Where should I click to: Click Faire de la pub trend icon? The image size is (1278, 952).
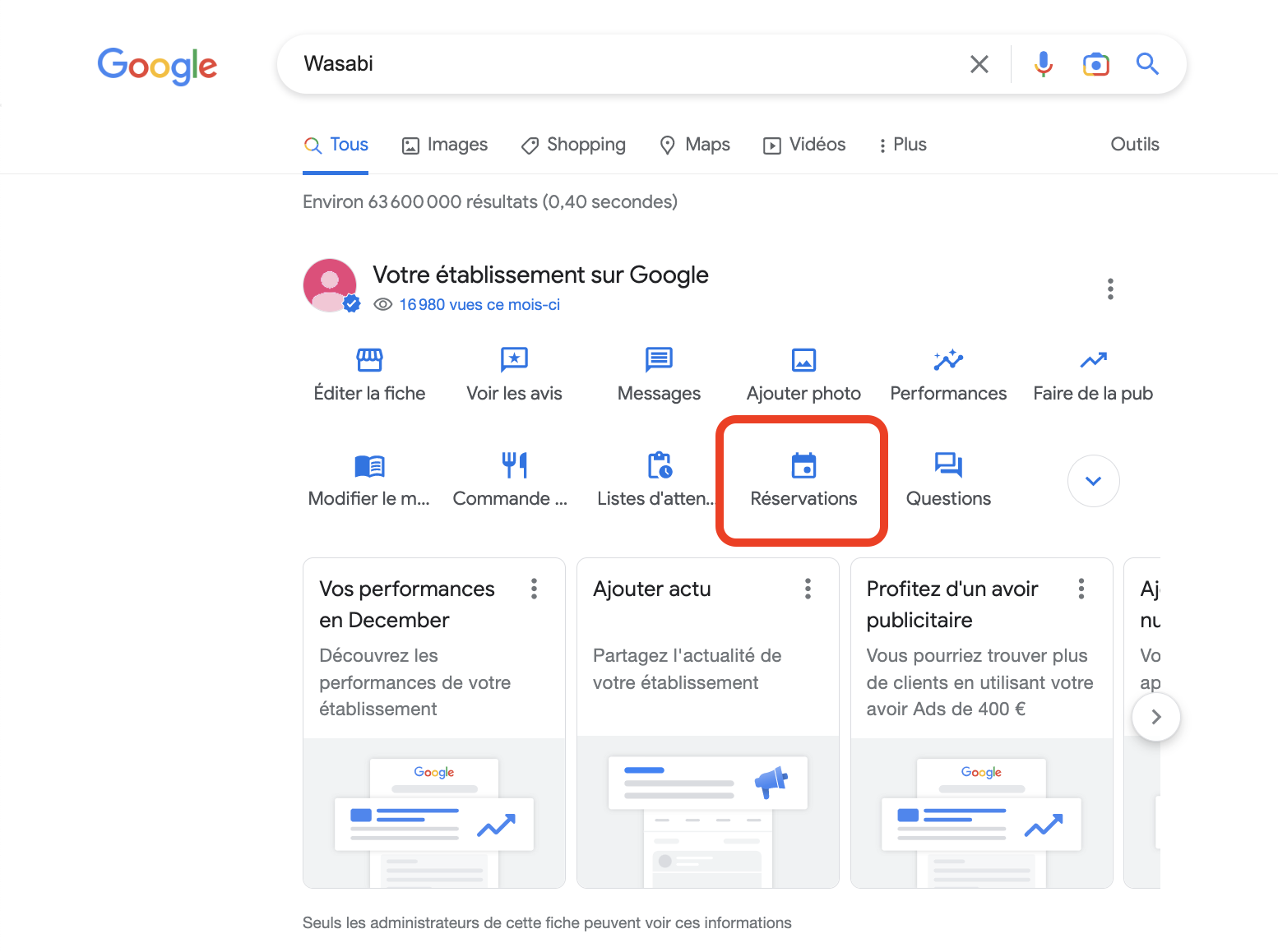(1093, 359)
